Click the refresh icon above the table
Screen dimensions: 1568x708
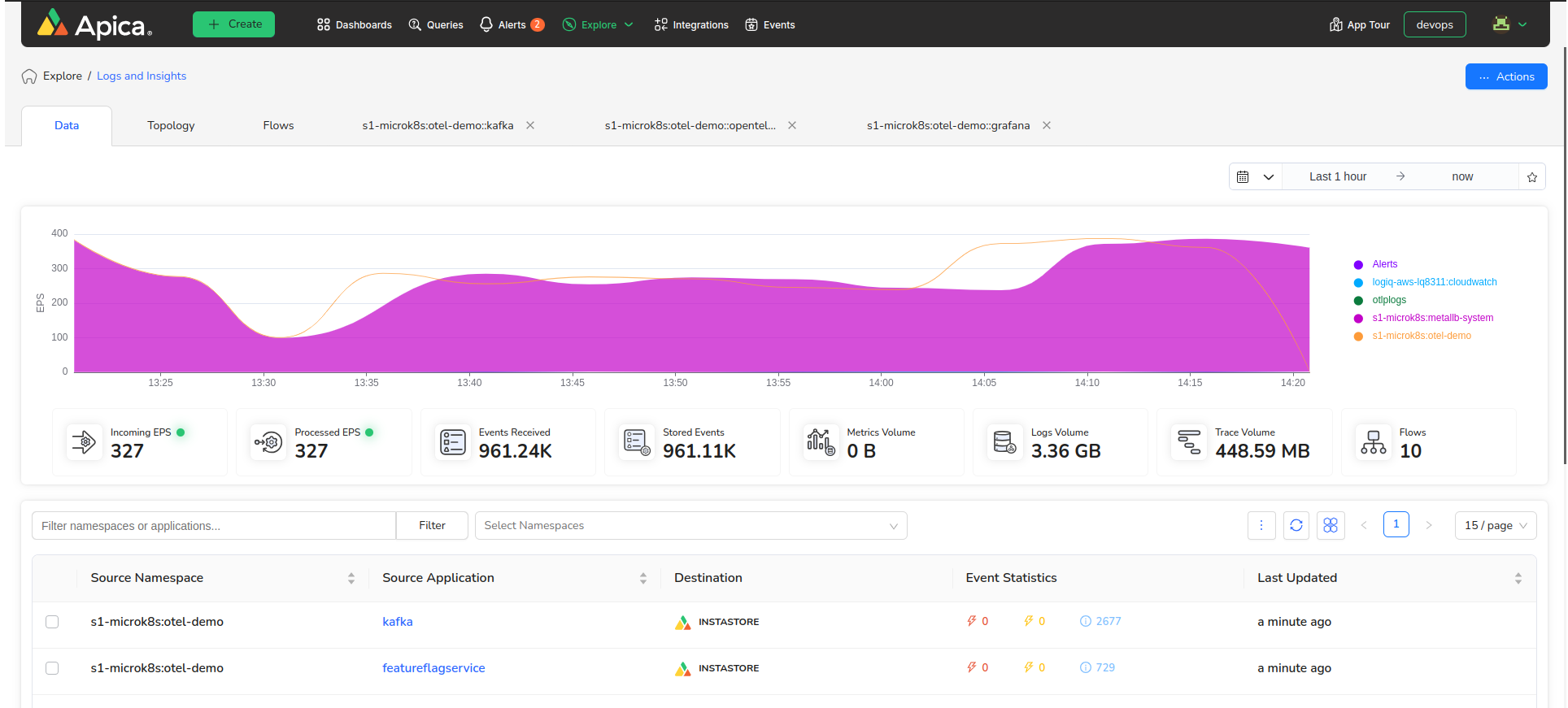tap(1296, 526)
